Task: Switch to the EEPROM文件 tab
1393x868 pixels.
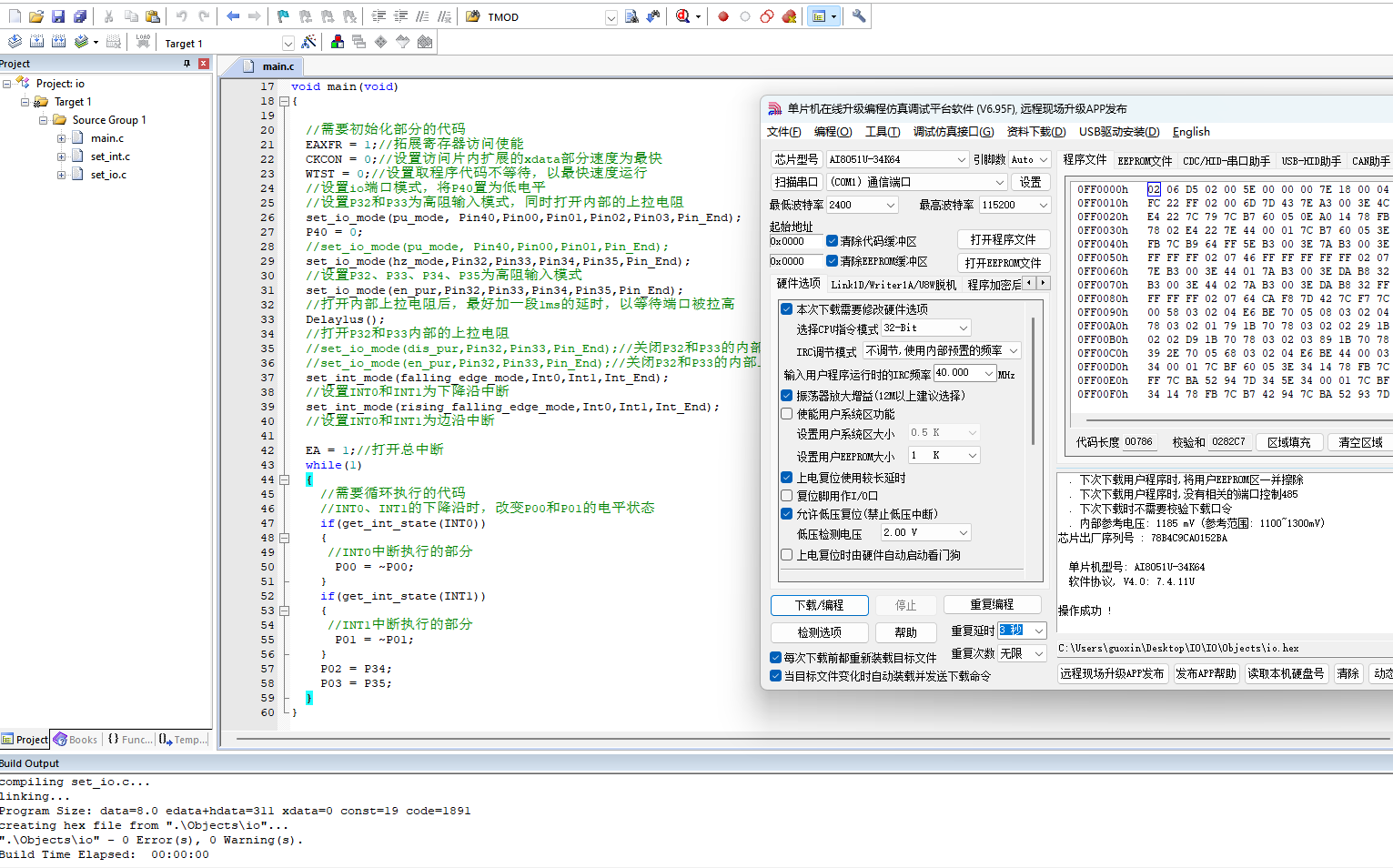Action: coord(1145,161)
